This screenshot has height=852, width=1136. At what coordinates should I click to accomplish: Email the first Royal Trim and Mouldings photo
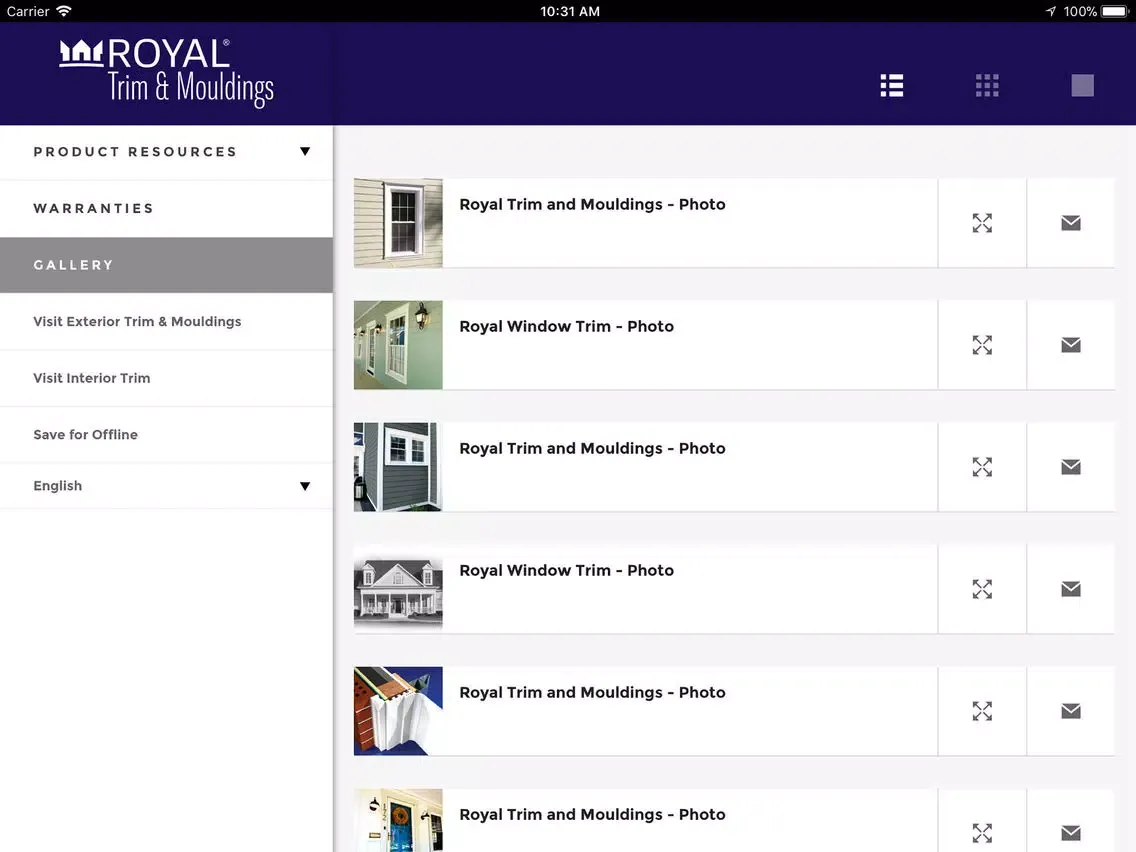[1071, 223]
